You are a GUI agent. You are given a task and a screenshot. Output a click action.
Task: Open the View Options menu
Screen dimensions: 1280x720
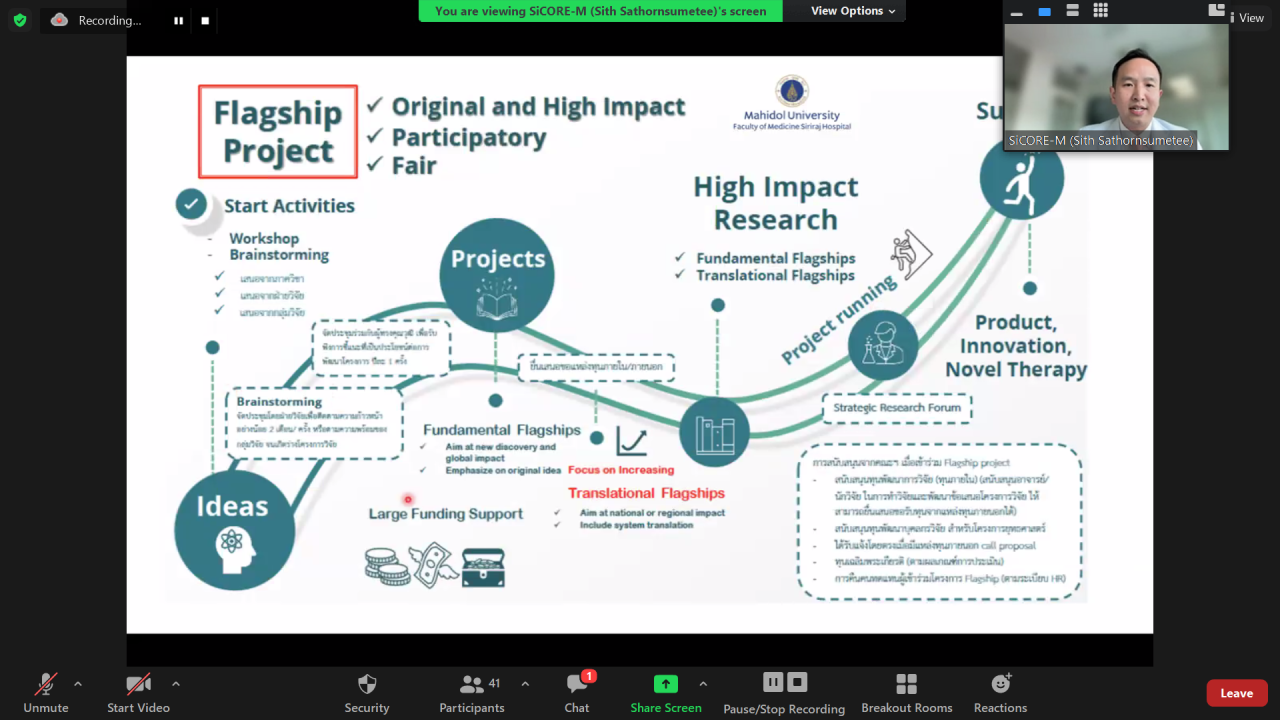pyautogui.click(x=853, y=11)
